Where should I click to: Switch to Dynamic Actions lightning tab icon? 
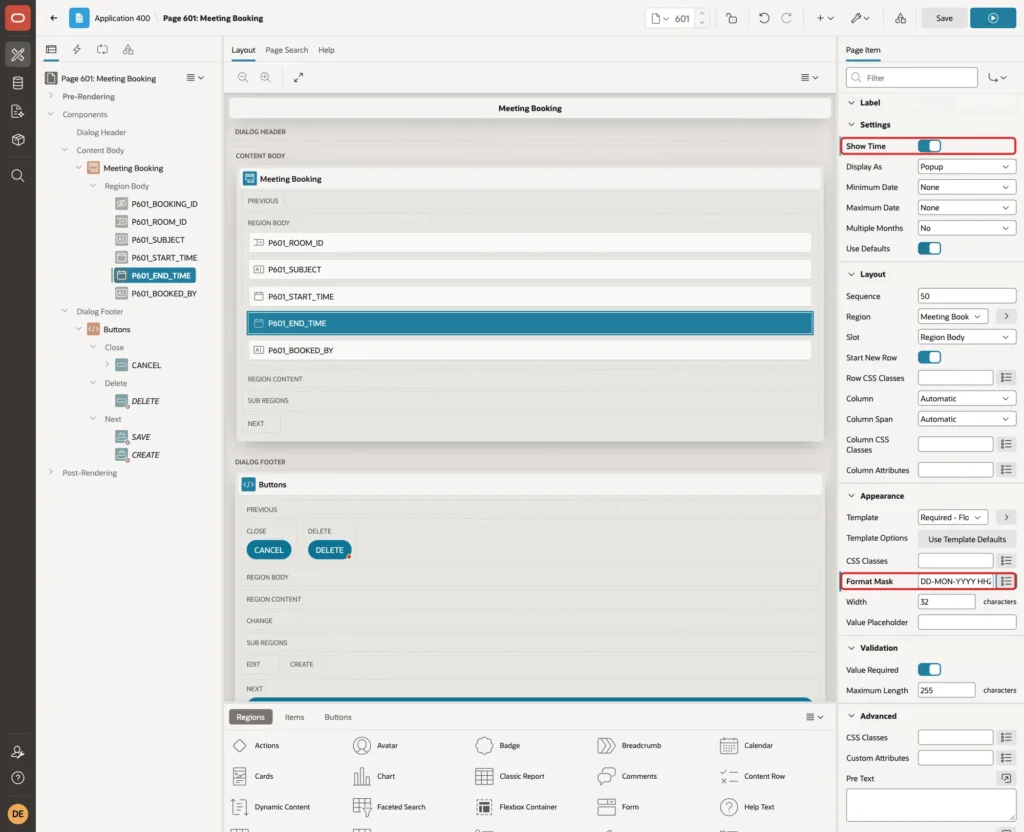tap(76, 50)
